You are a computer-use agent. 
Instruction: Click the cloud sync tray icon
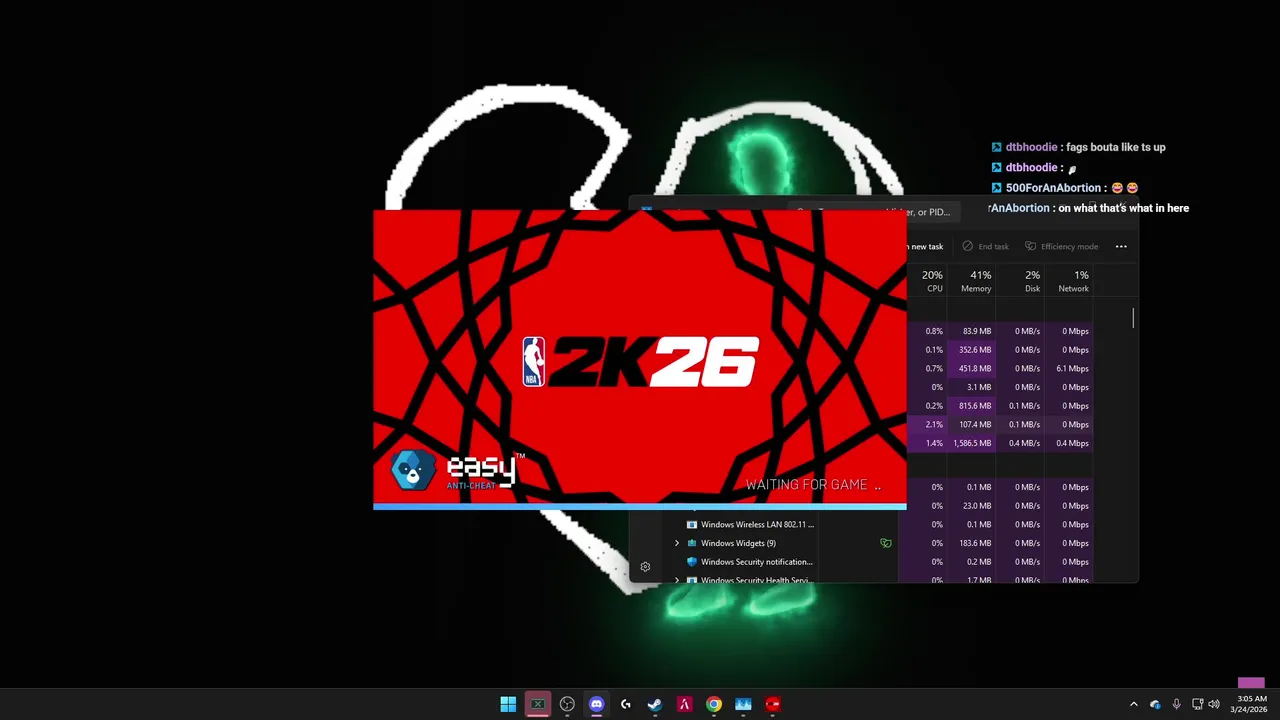pos(1155,704)
